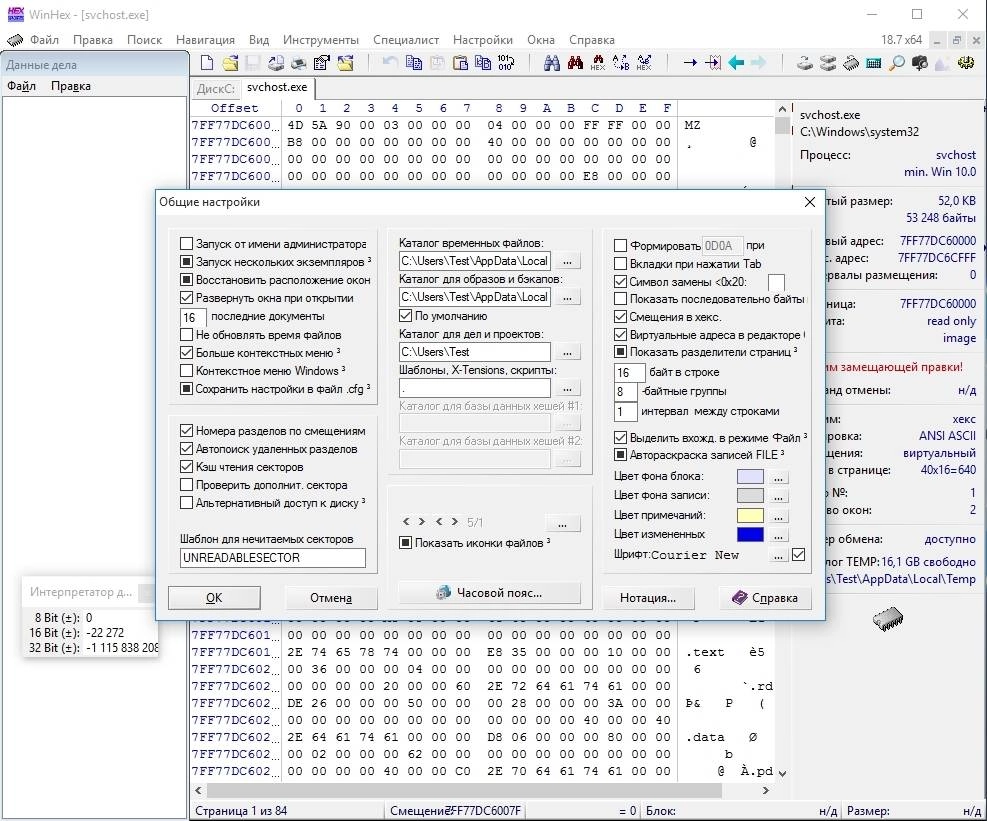Enable 'Запуск от имени администратора' checkbox
The height and width of the screenshot is (821, 987).
click(x=186, y=244)
